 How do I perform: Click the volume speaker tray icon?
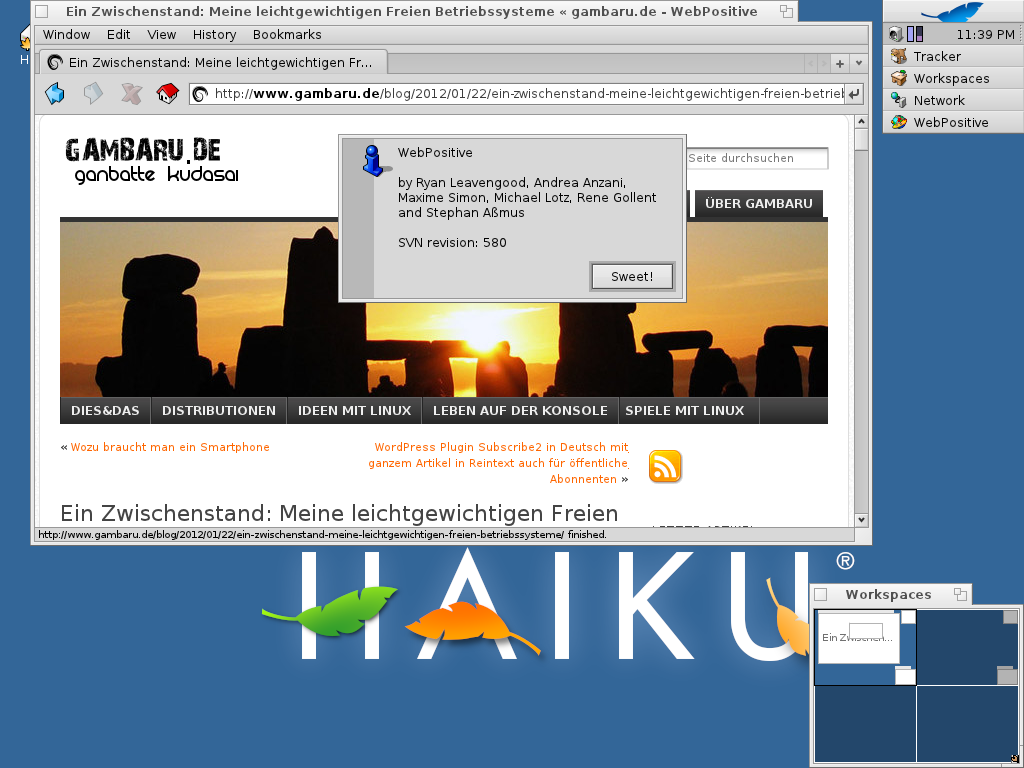click(x=896, y=34)
